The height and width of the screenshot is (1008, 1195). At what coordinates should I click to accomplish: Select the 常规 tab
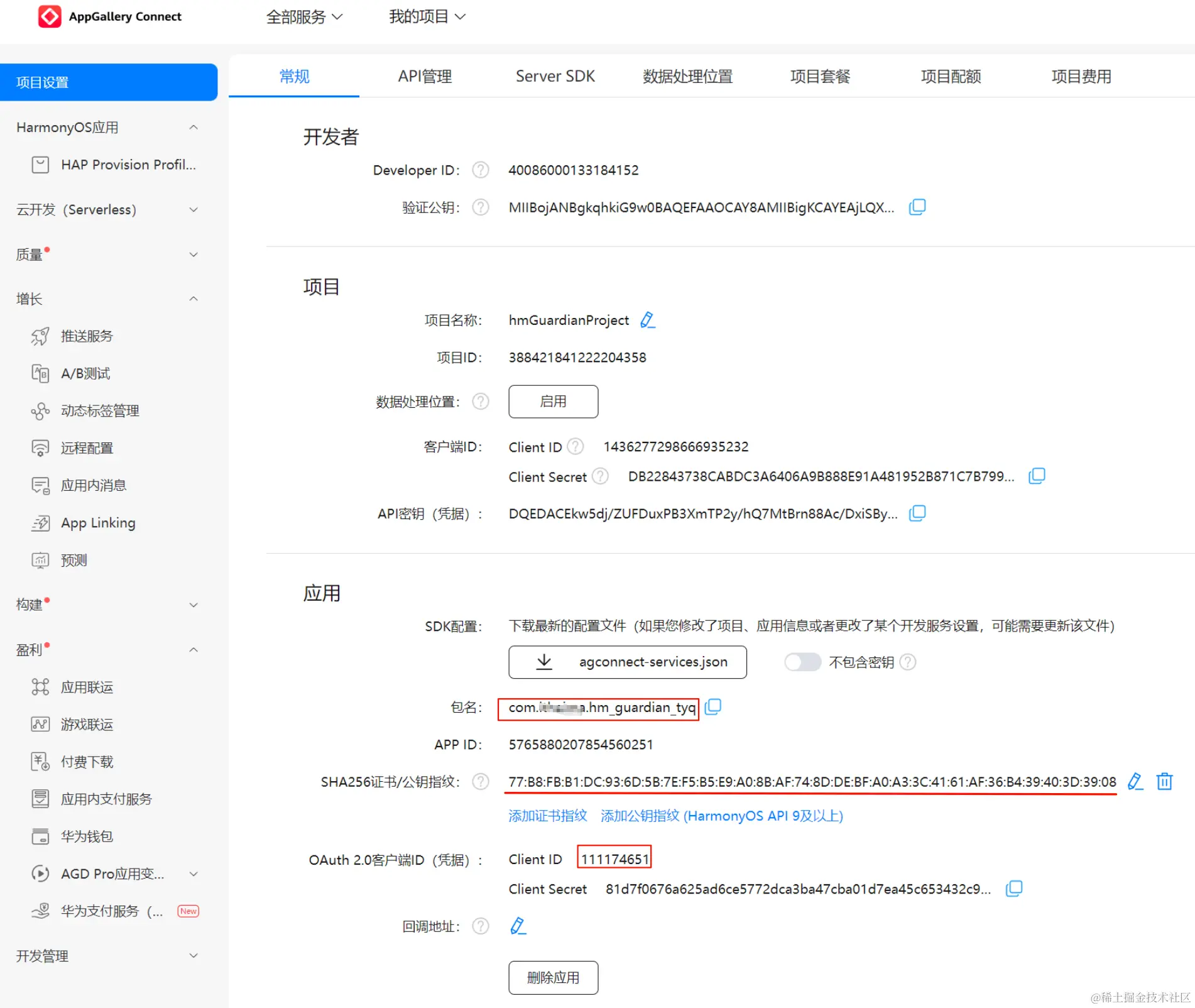(x=294, y=76)
